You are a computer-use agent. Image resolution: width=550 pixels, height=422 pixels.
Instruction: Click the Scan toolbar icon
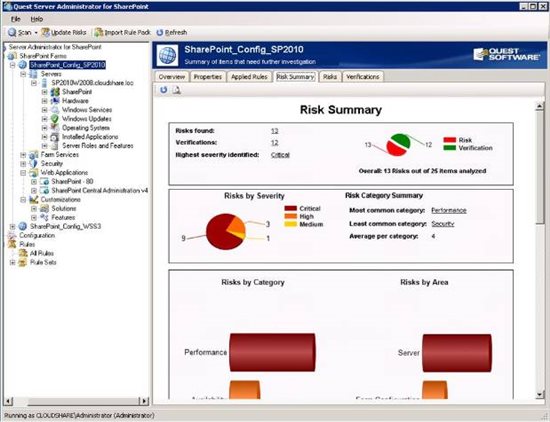point(12,32)
